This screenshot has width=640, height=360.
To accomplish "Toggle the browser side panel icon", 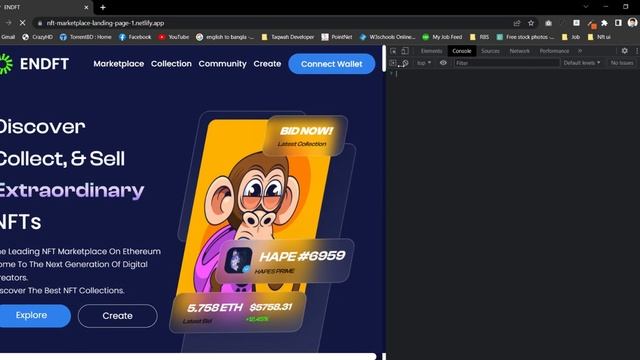I will 618,23.
